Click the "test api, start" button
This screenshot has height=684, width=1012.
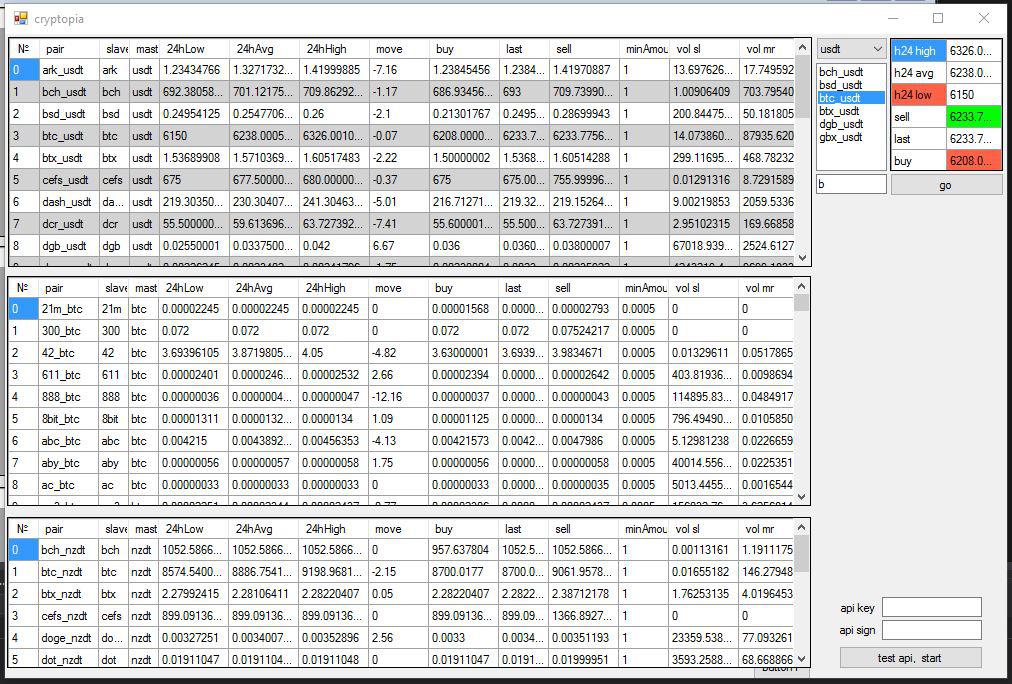pyautogui.click(x=910, y=658)
